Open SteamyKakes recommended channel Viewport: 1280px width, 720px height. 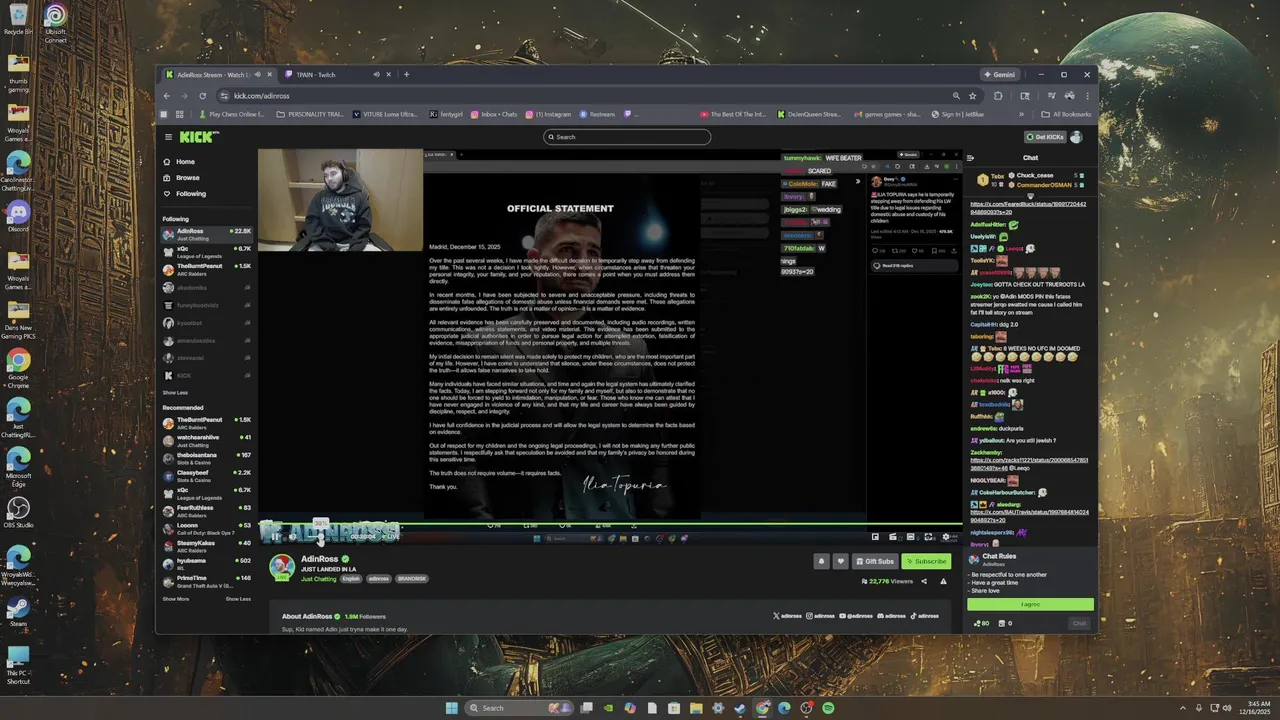click(207, 546)
